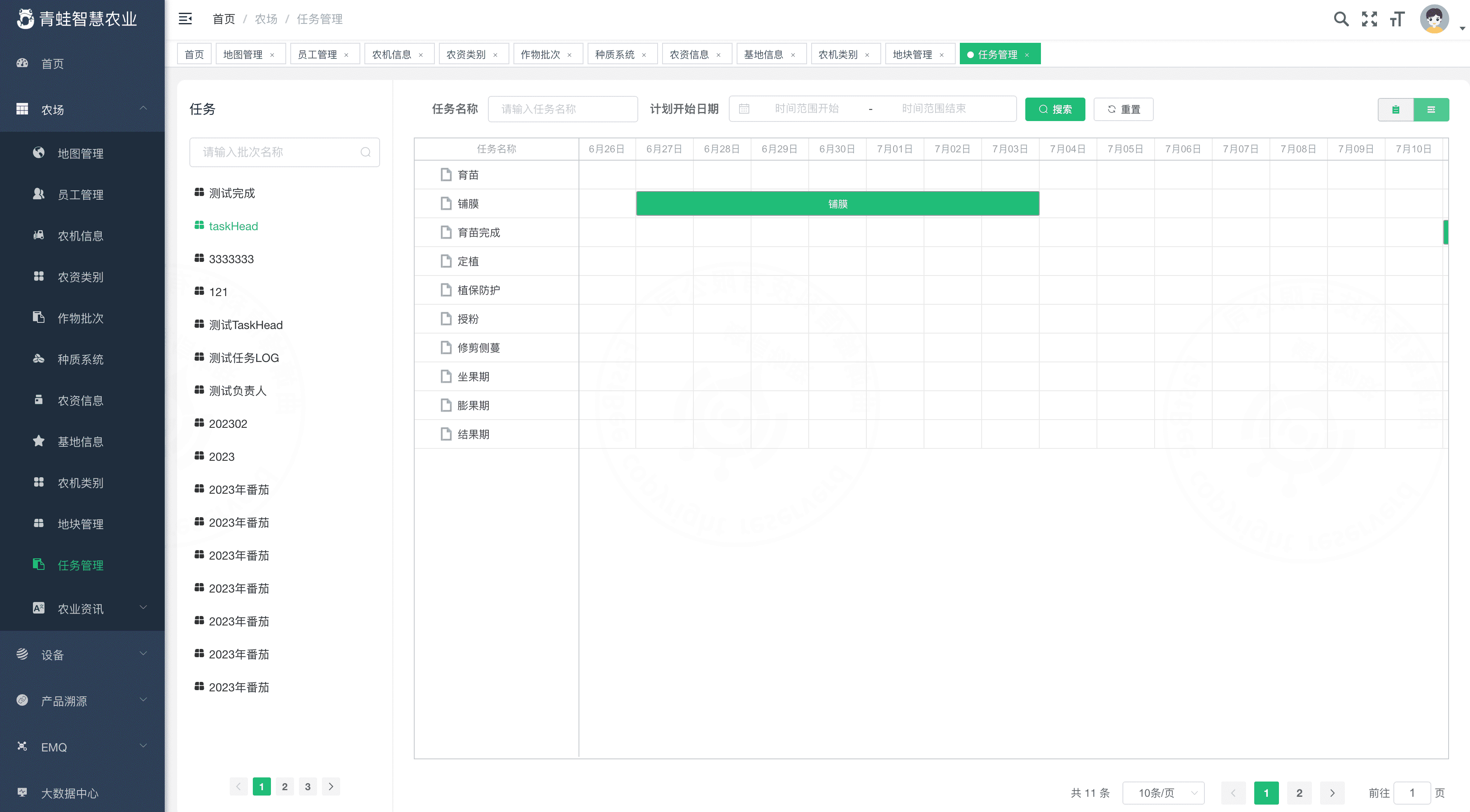Click the 任务管理 icon in sidebar
The width and height of the screenshot is (1470, 812).
point(39,565)
